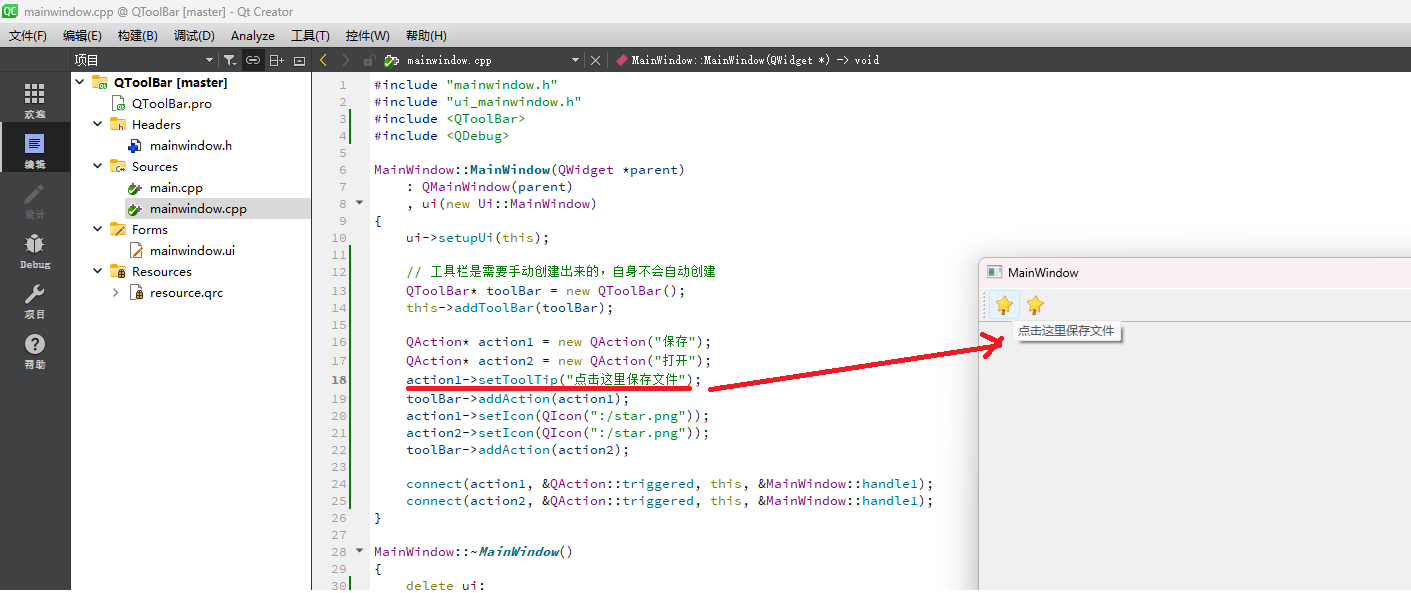Click the Qt Creator logo in title bar
This screenshot has width=1411, height=593.
click(x=9, y=11)
